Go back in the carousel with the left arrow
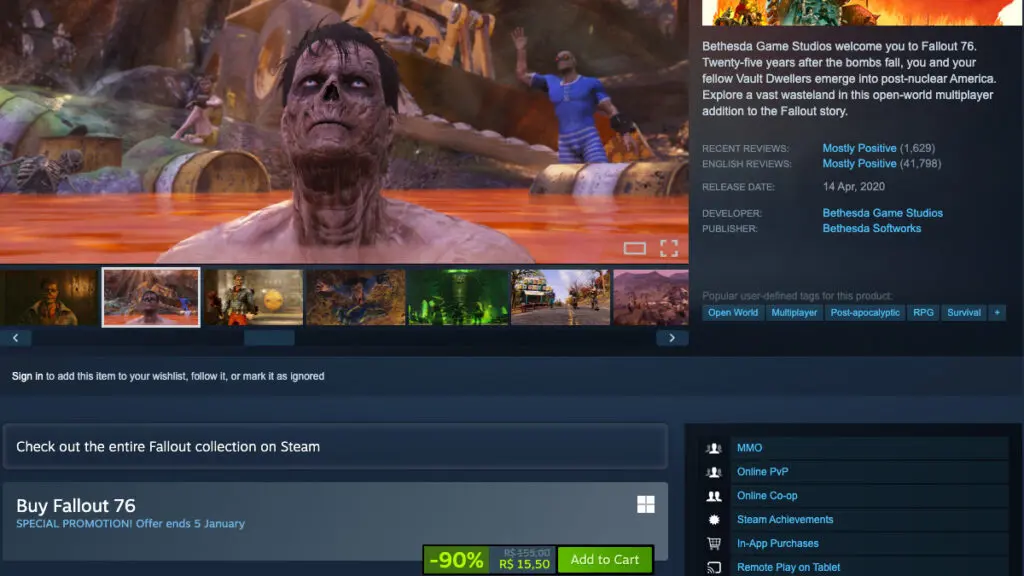The image size is (1024, 576). 16,337
